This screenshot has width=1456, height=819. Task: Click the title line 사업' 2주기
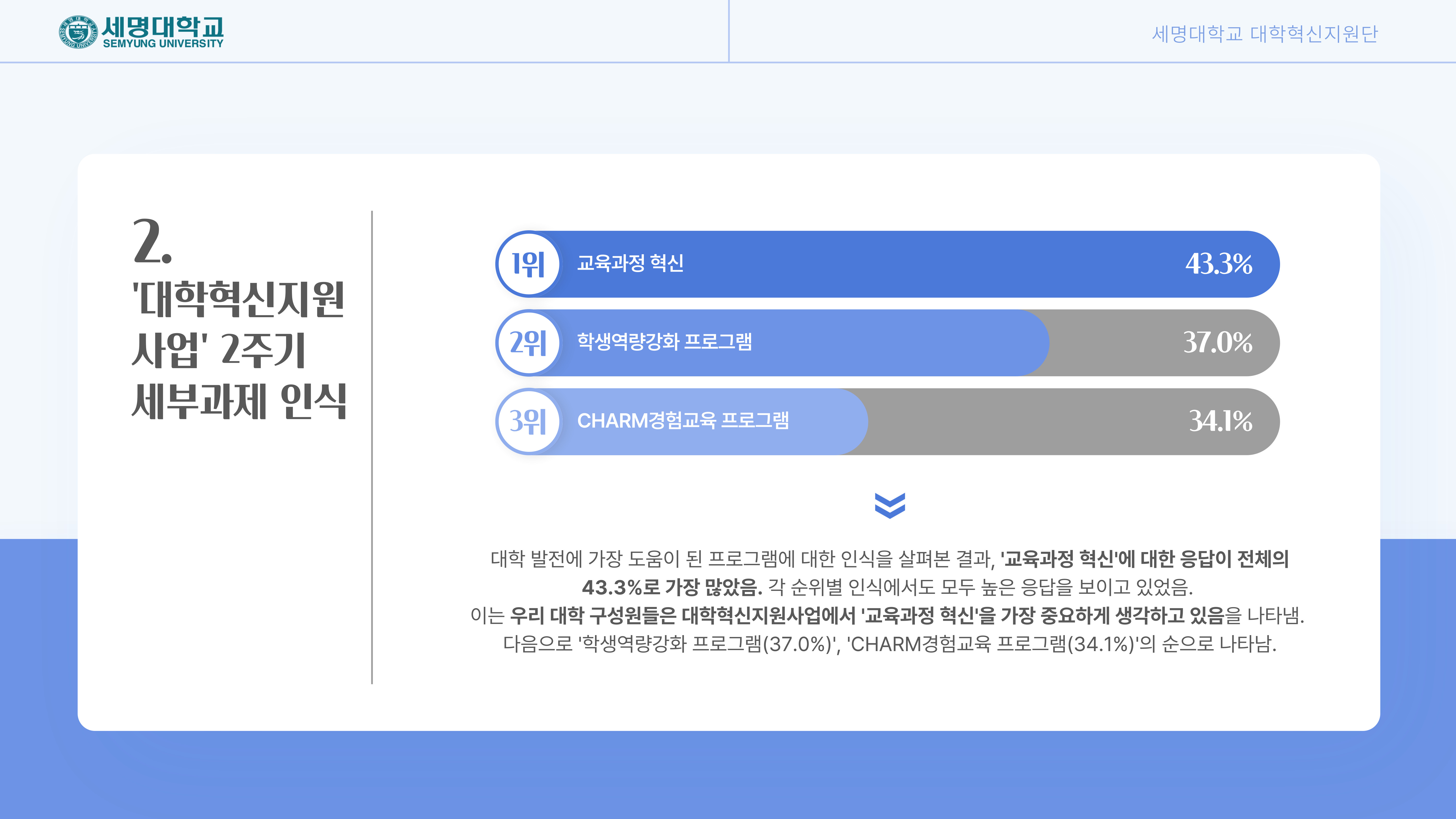click(219, 350)
